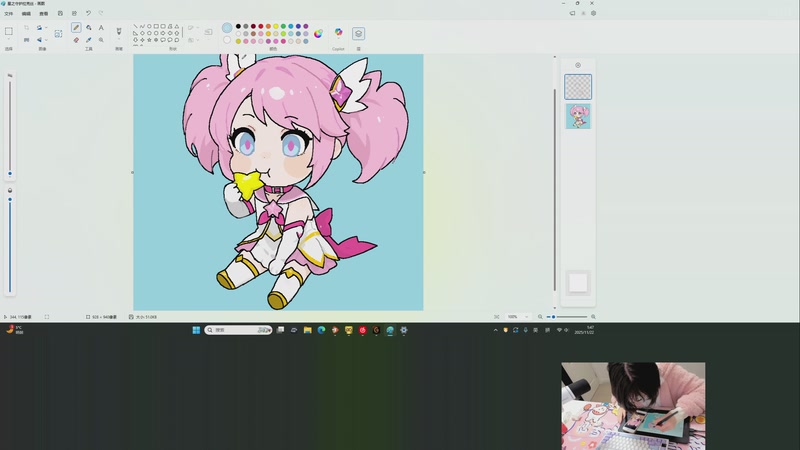Open the Brushes tool
The image size is (800, 450).
tap(119, 31)
